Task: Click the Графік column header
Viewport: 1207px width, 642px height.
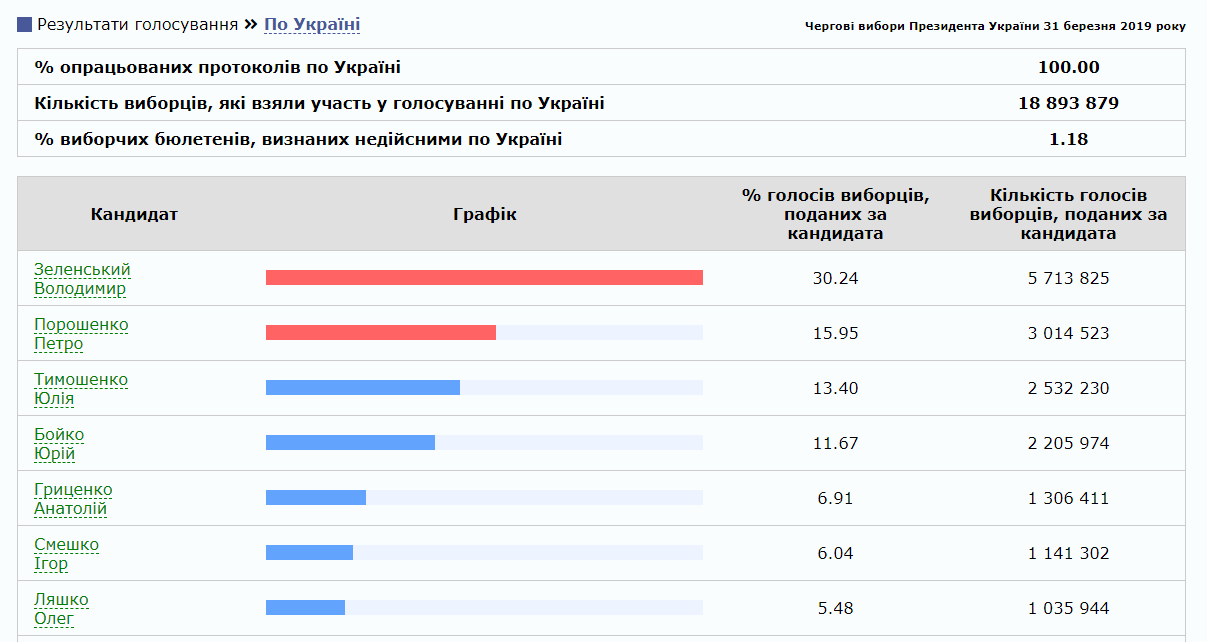Action: tap(483, 213)
